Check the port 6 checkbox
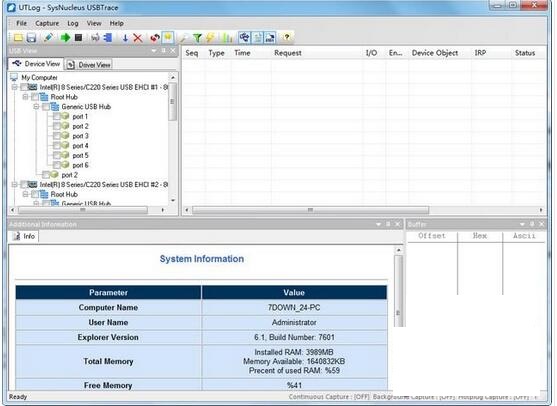The width and height of the screenshot is (557, 406). (56, 165)
